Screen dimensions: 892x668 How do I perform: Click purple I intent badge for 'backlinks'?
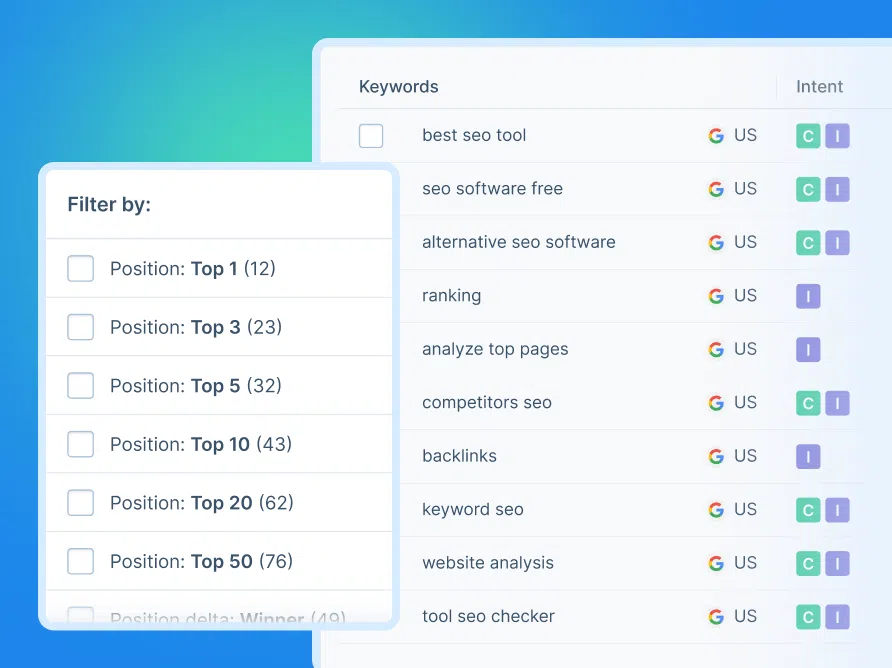point(808,457)
